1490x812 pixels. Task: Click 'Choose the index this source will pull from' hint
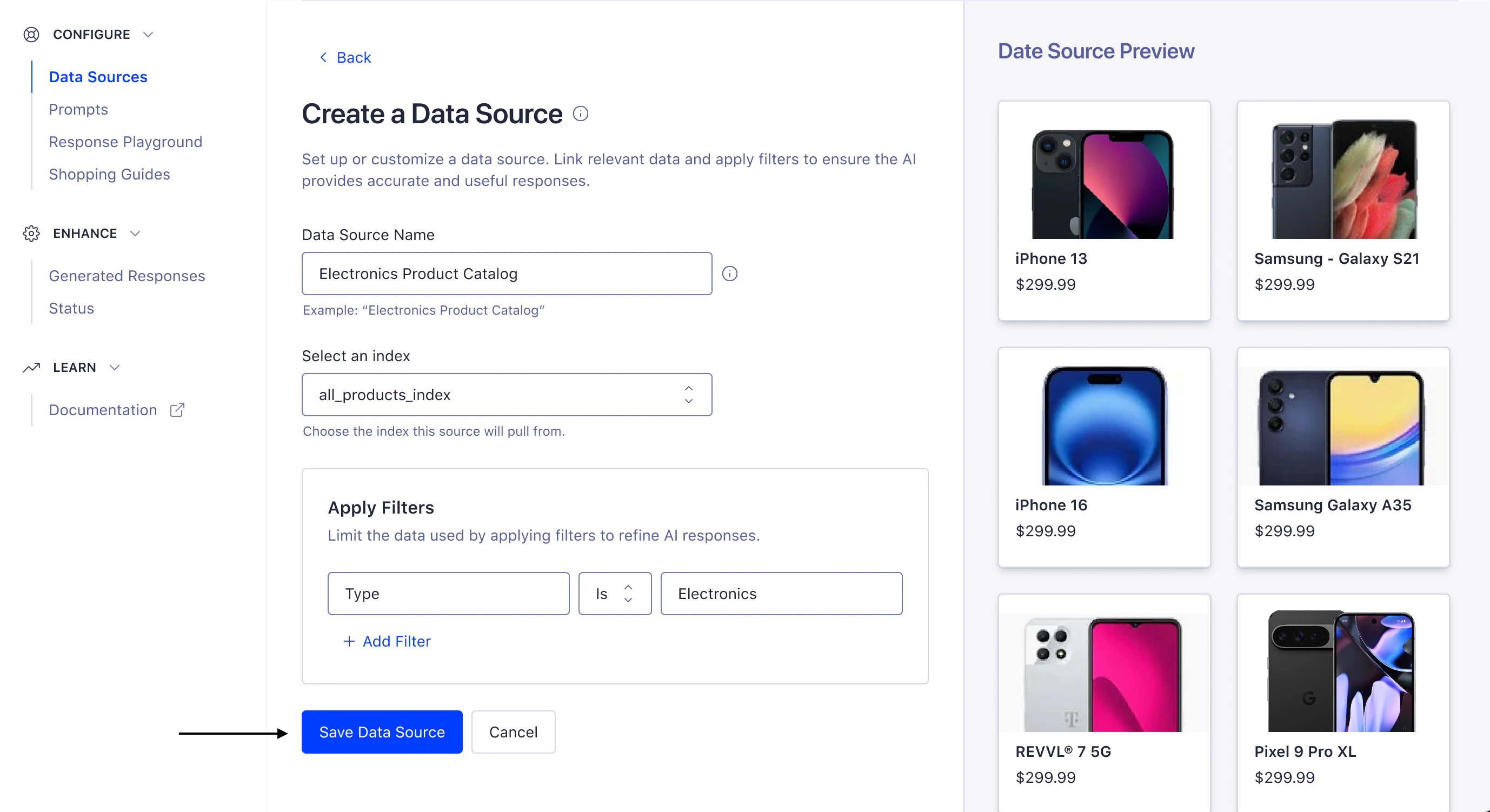434,431
